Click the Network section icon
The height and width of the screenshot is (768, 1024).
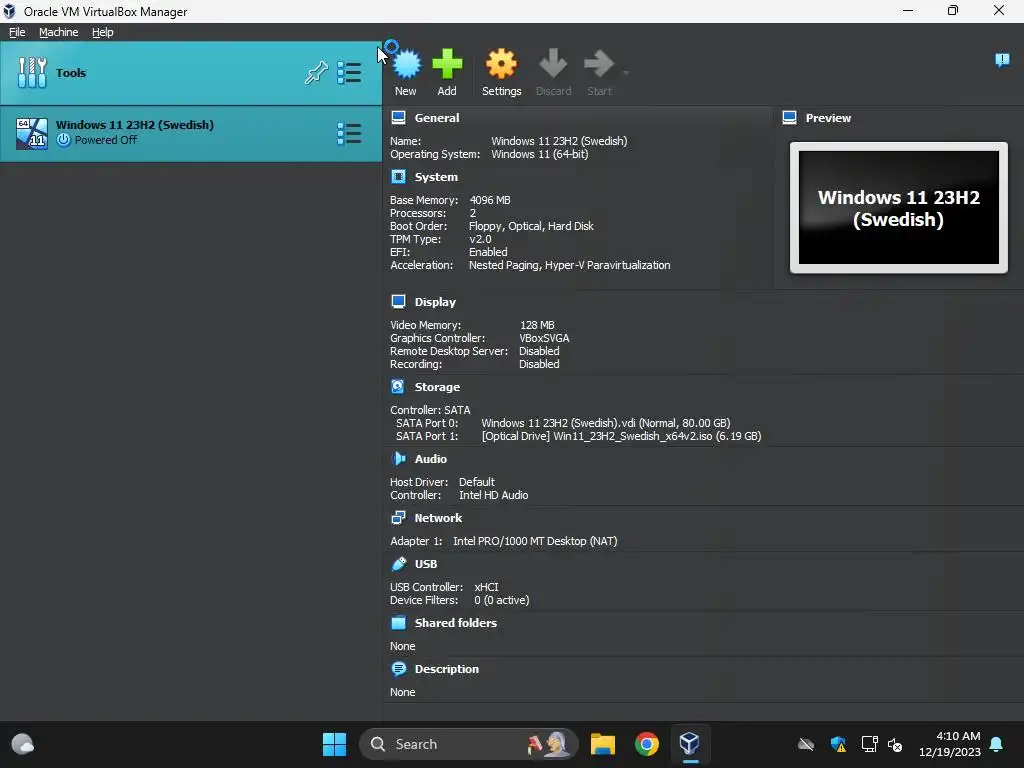(x=398, y=517)
